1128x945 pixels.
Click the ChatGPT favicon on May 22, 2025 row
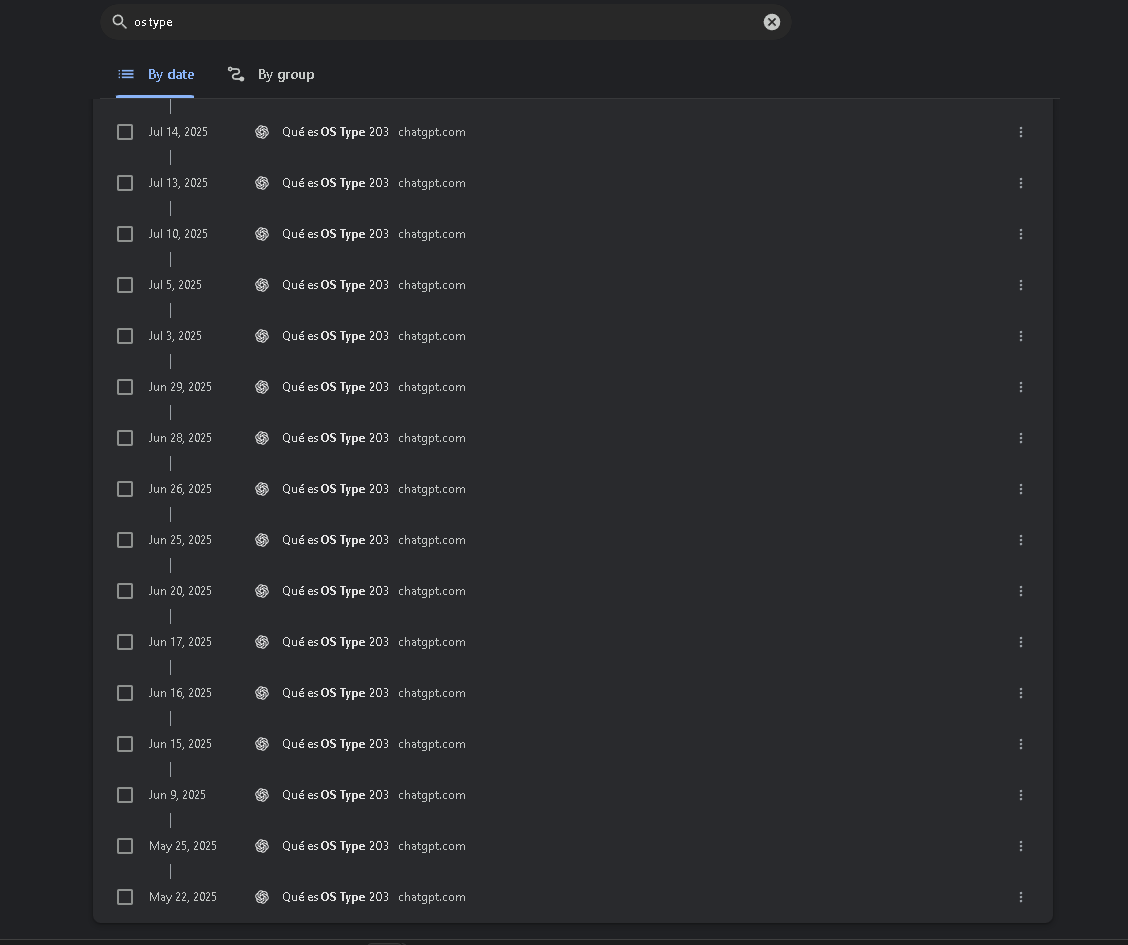(262, 897)
